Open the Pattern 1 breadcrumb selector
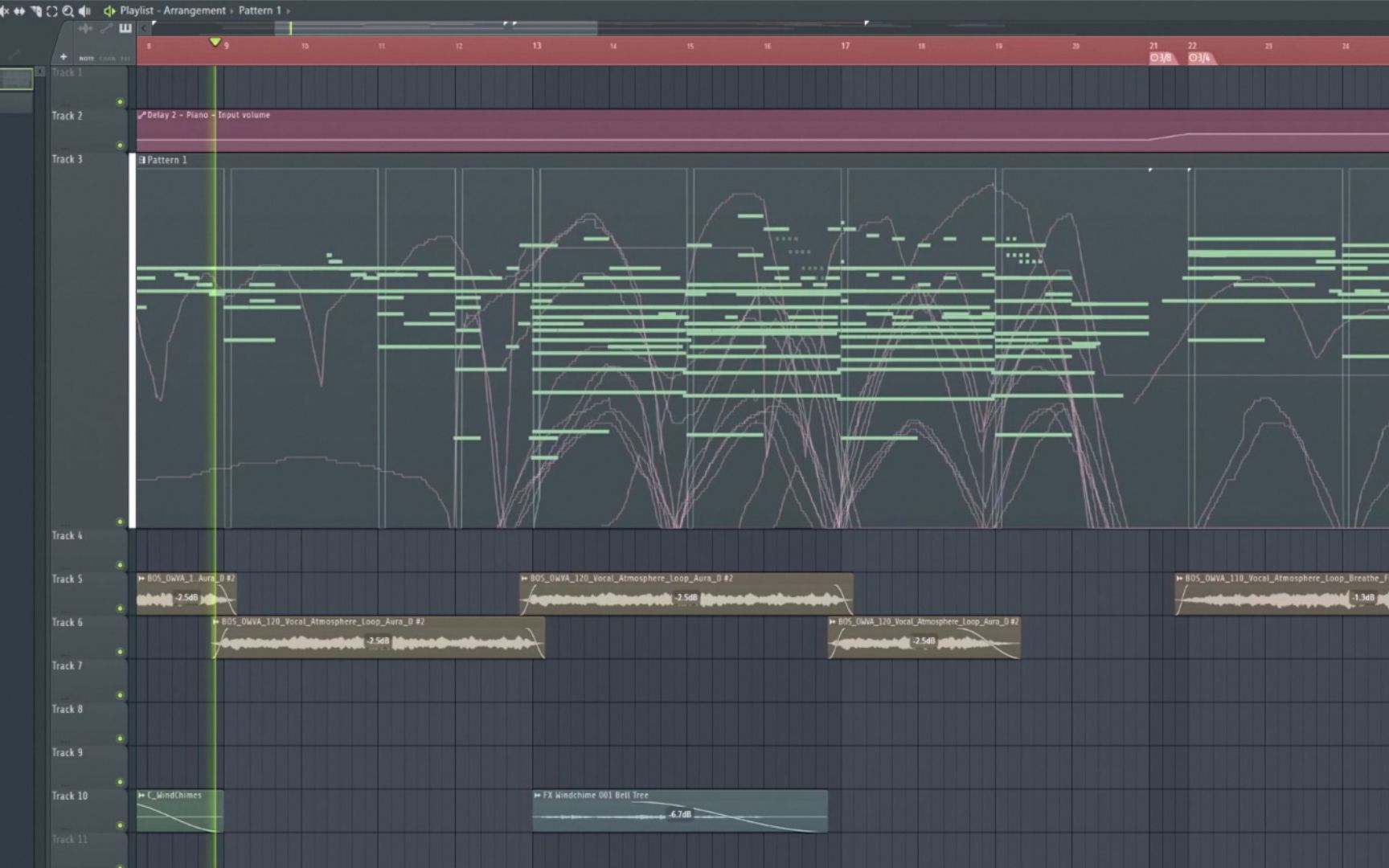This screenshot has height=868, width=1389. point(260,10)
